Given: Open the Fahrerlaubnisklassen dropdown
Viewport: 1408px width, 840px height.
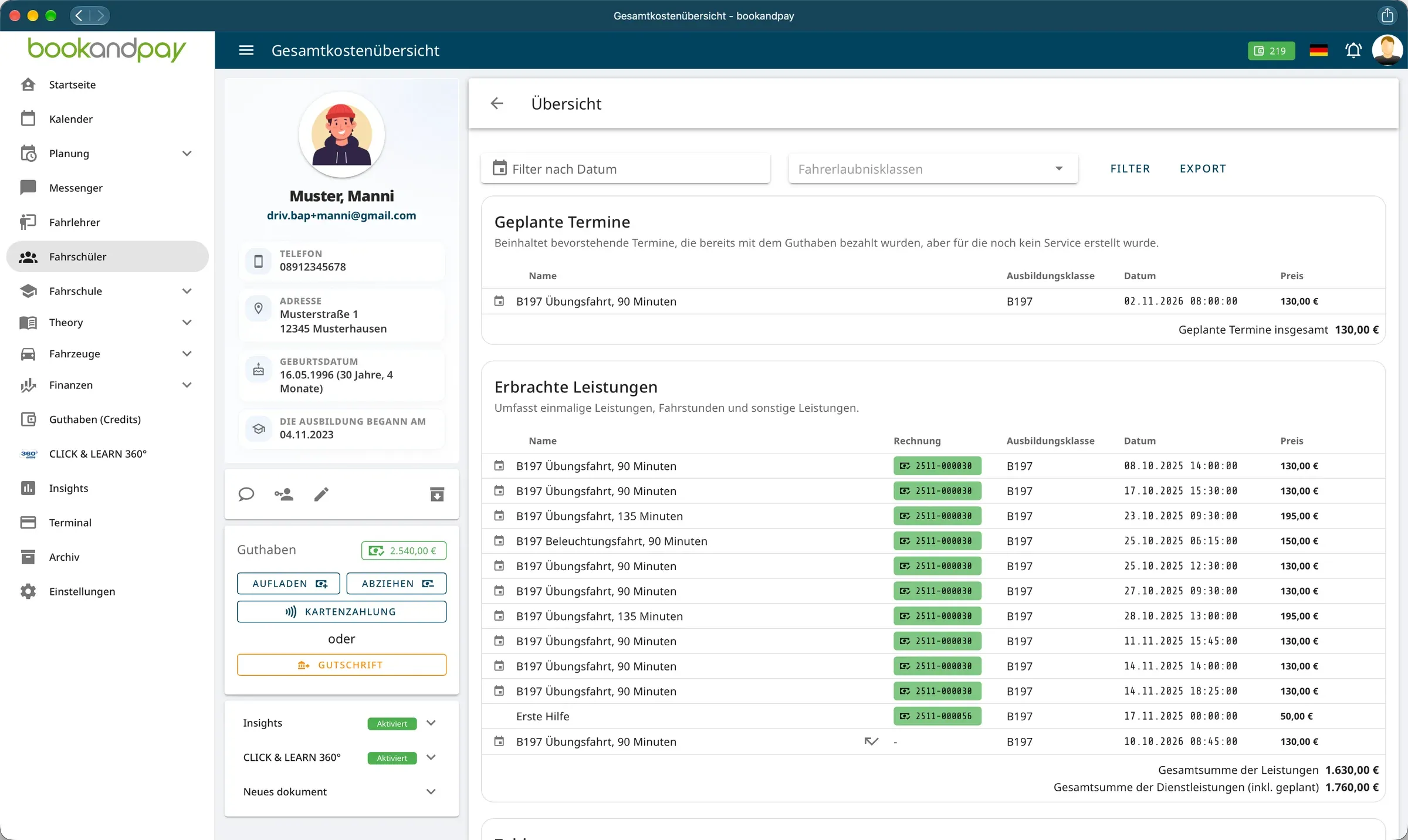Looking at the screenshot, I should [933, 169].
